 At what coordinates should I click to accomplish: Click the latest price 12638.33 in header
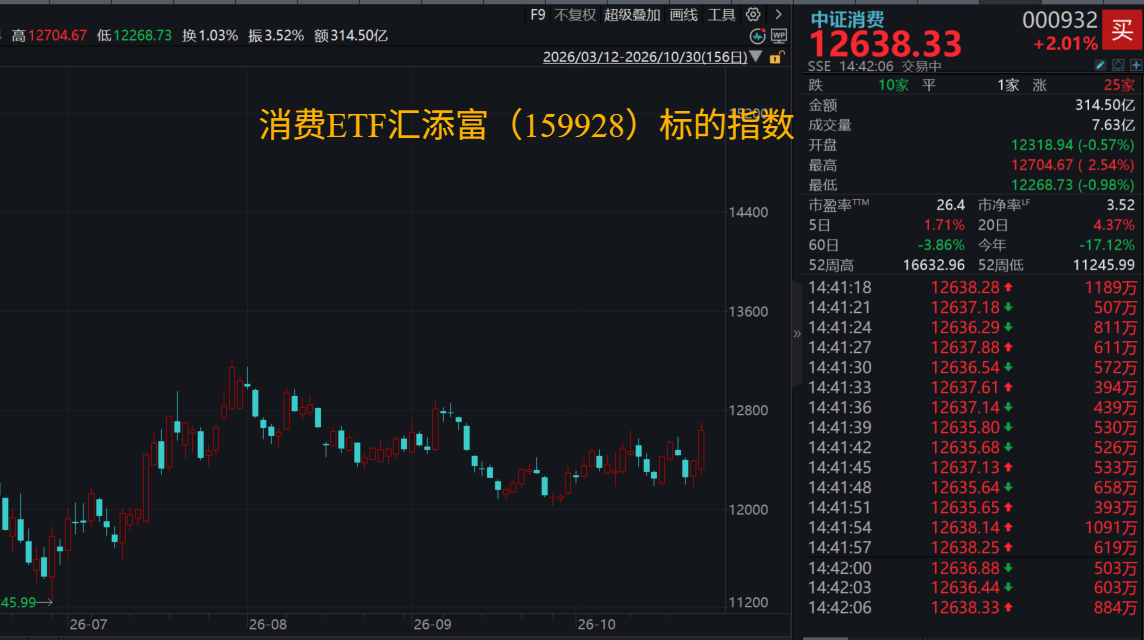click(886, 44)
